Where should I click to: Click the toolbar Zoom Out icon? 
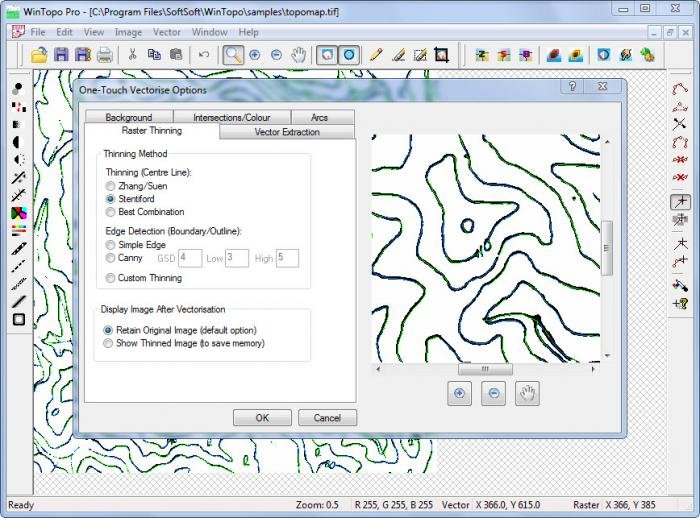pyautogui.click(x=276, y=55)
